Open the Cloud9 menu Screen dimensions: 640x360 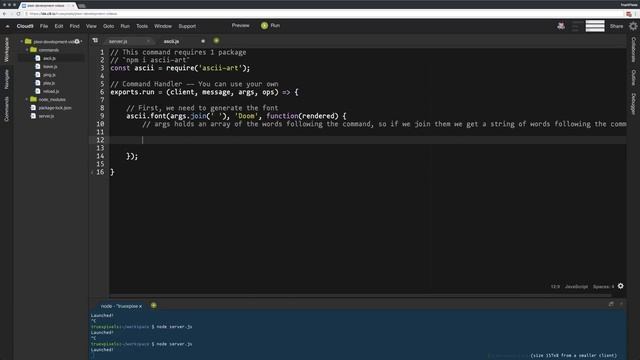pyautogui.click(x=25, y=26)
